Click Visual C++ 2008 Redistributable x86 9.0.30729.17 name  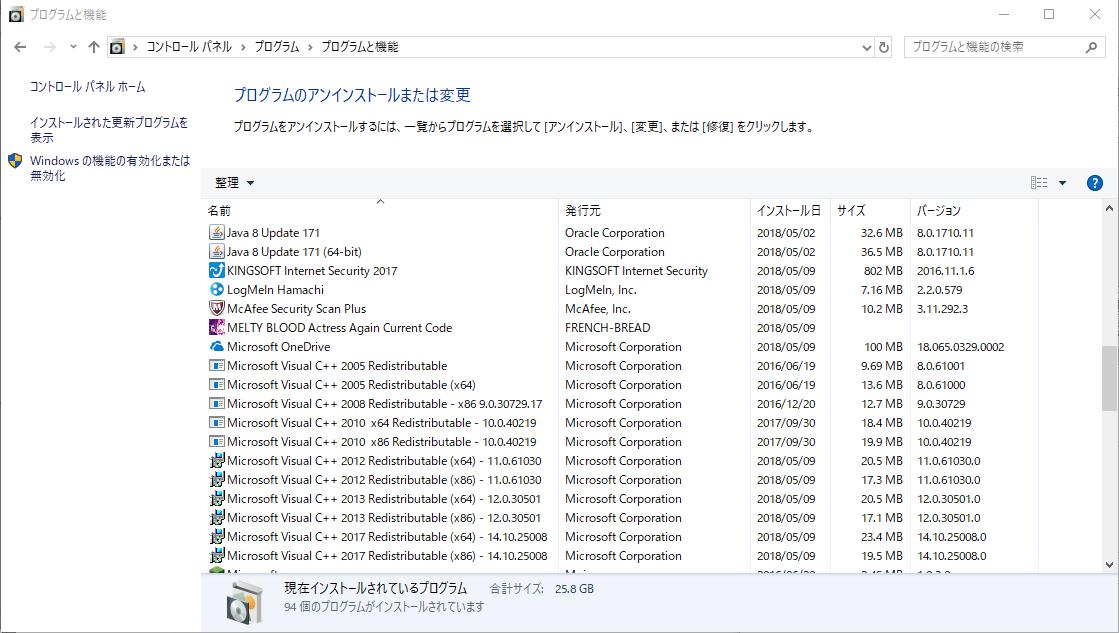pos(385,404)
